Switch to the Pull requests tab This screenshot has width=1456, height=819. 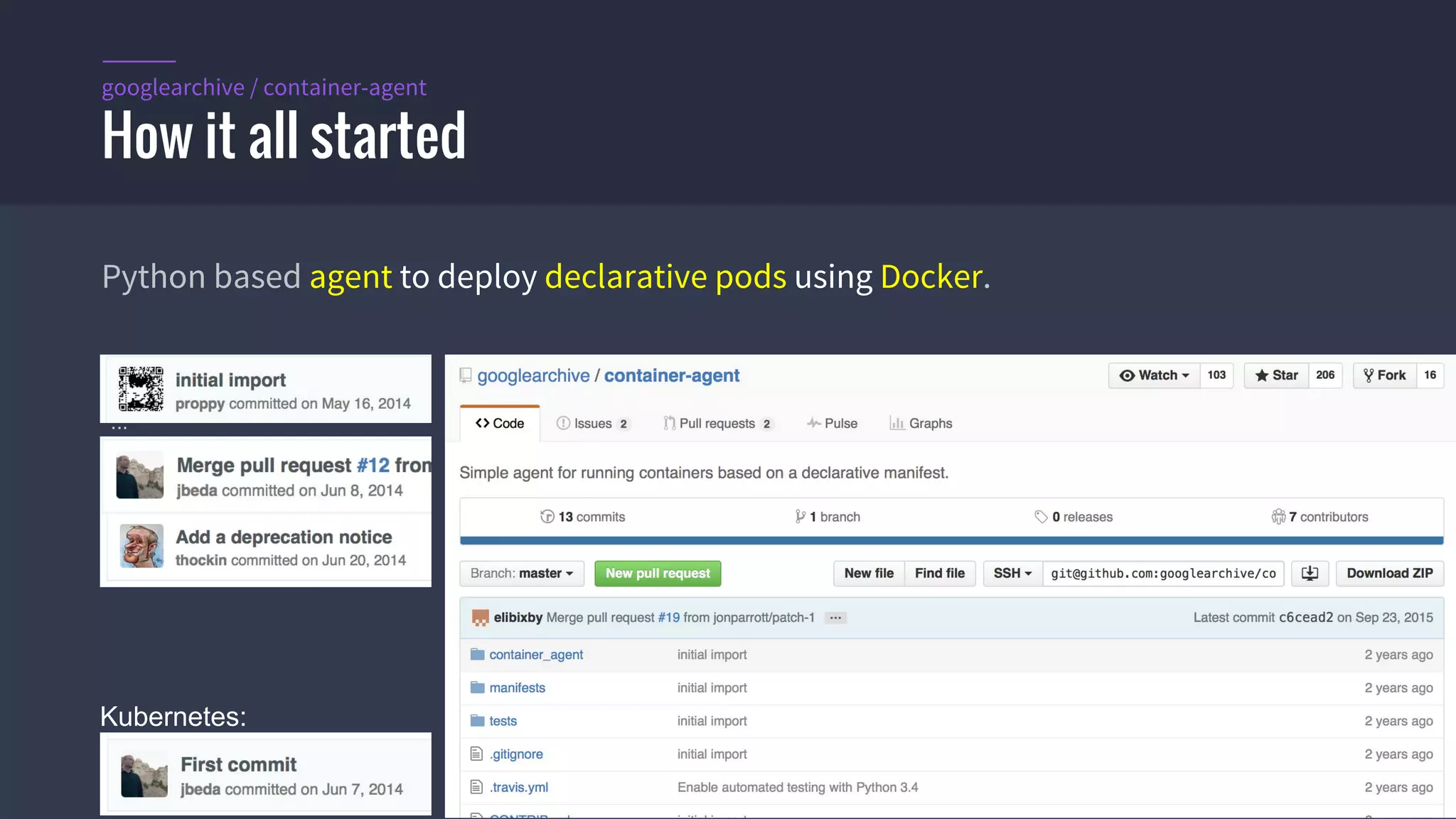pos(717,424)
